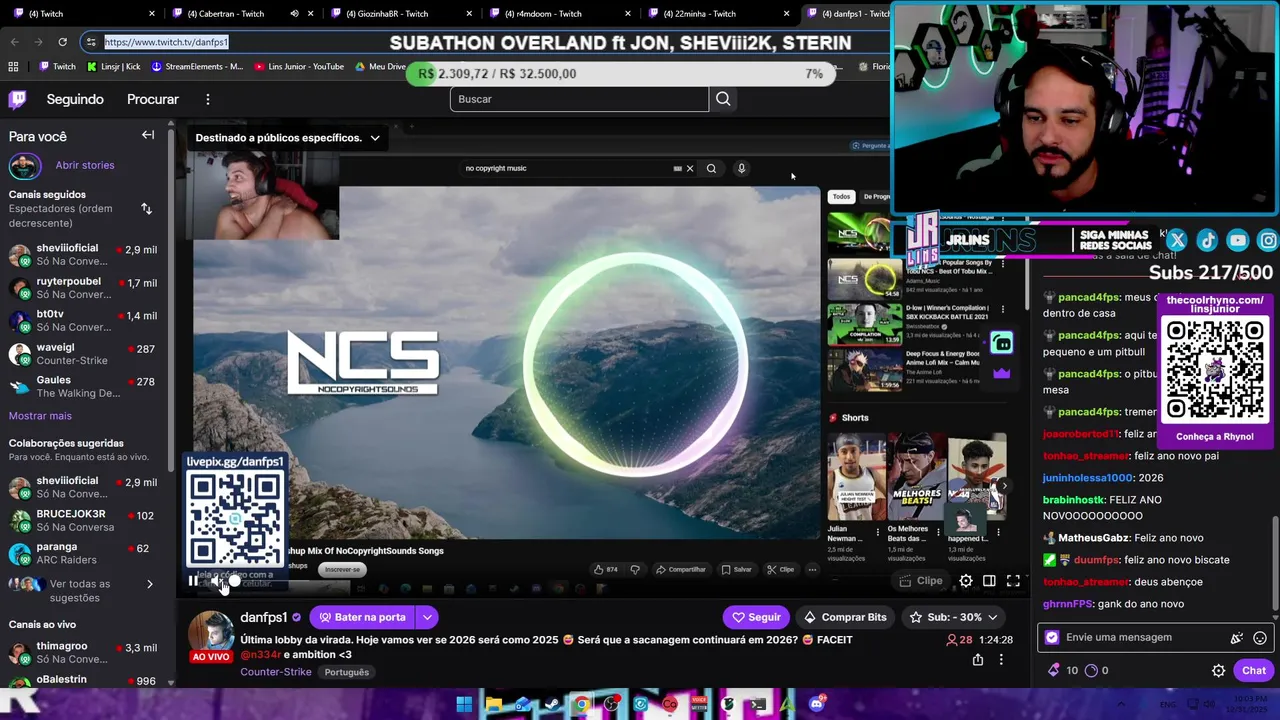Send message with the Chat button
This screenshot has height=720, width=1280.
pos(1254,671)
